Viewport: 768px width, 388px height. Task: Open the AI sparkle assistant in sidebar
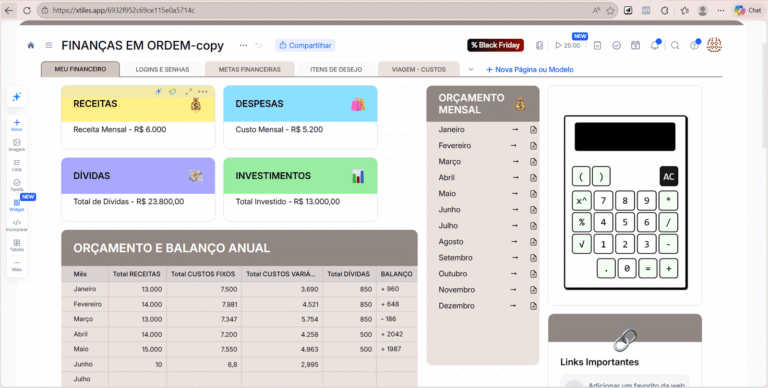pyautogui.click(x=17, y=97)
